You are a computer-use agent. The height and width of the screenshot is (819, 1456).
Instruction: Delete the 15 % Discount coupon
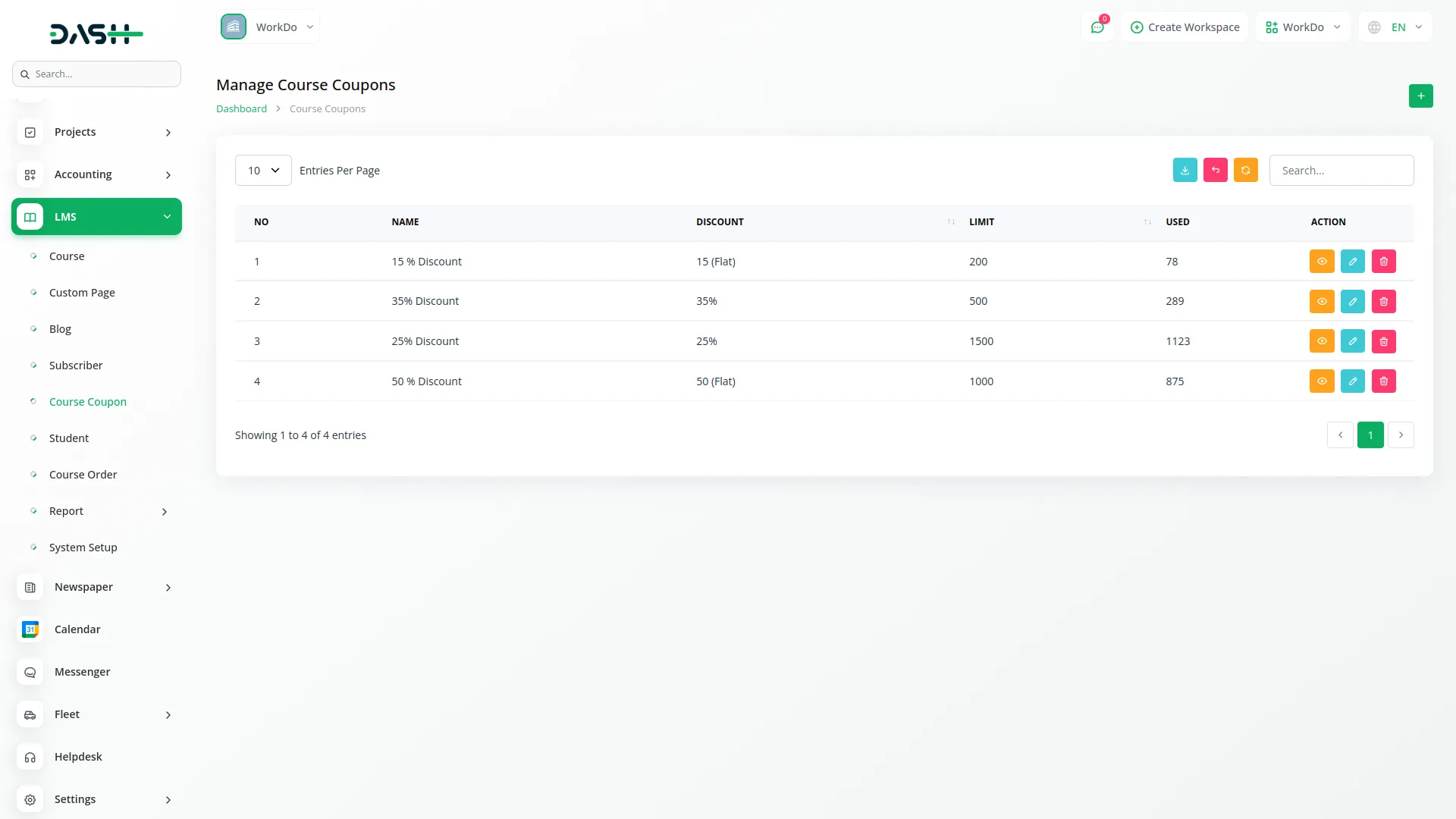pos(1383,262)
